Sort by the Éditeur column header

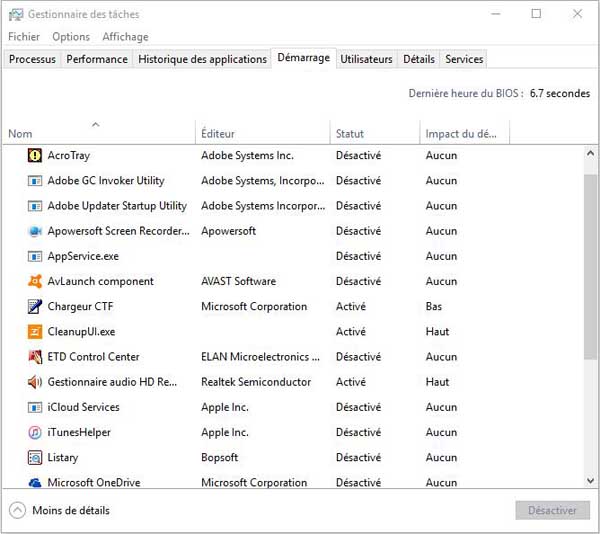click(x=262, y=133)
